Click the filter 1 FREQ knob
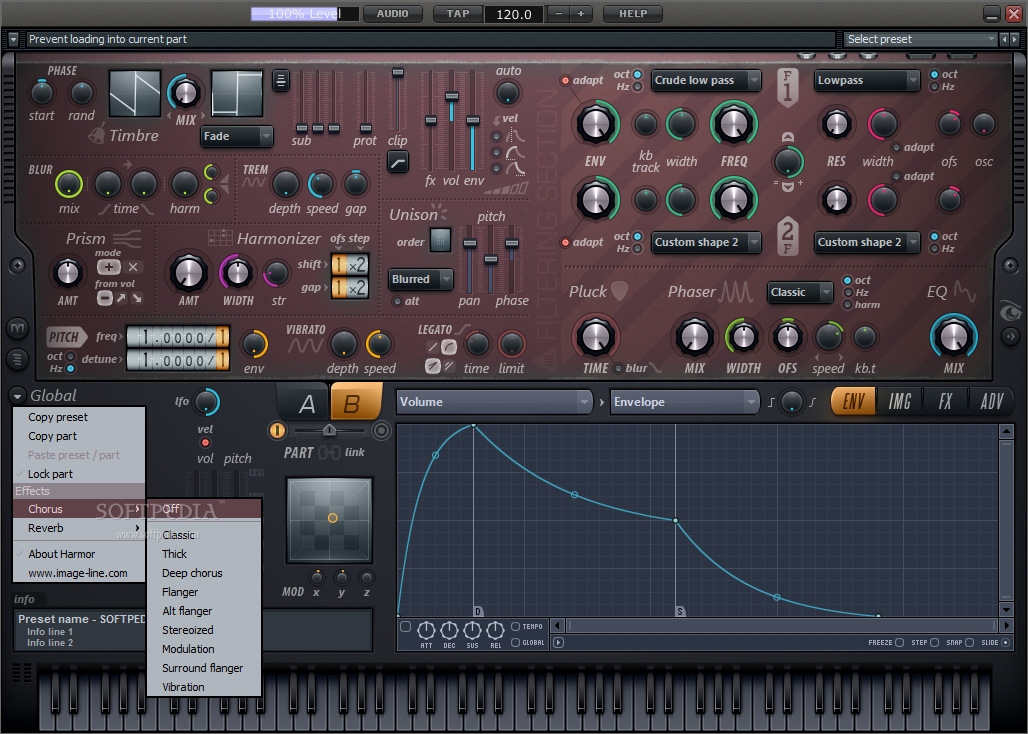 734,124
